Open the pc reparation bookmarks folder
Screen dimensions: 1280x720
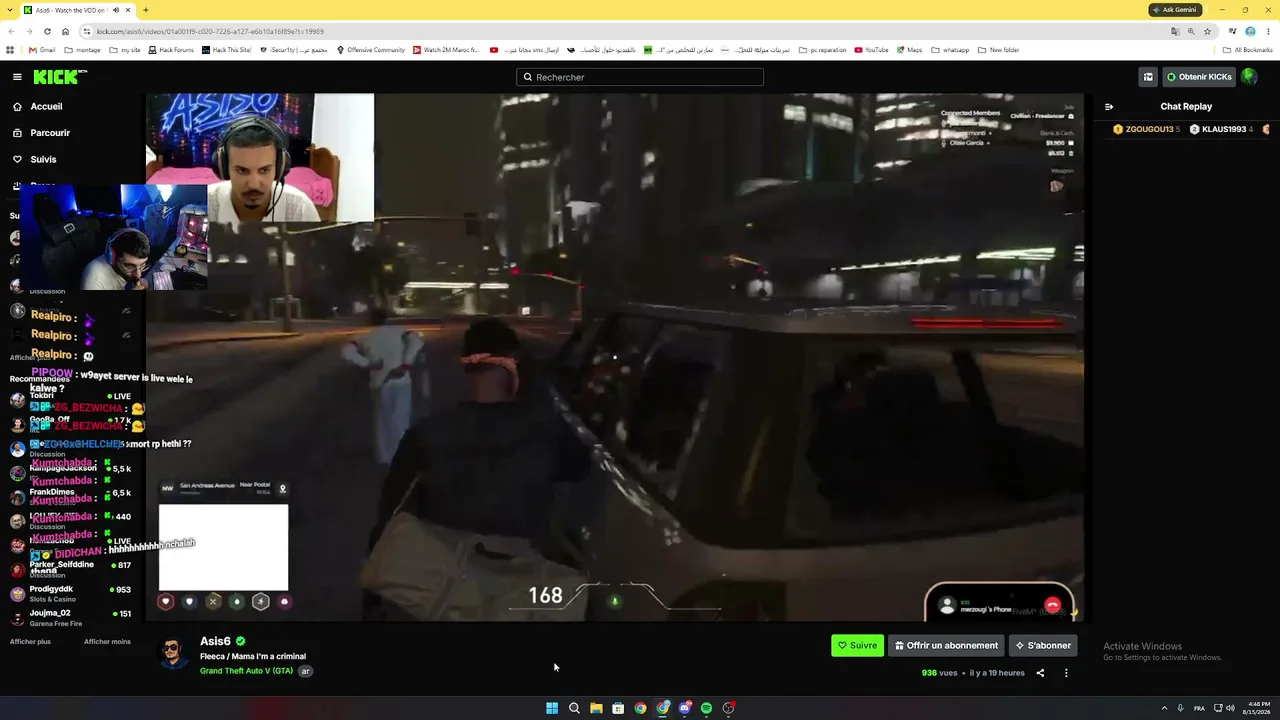point(822,50)
